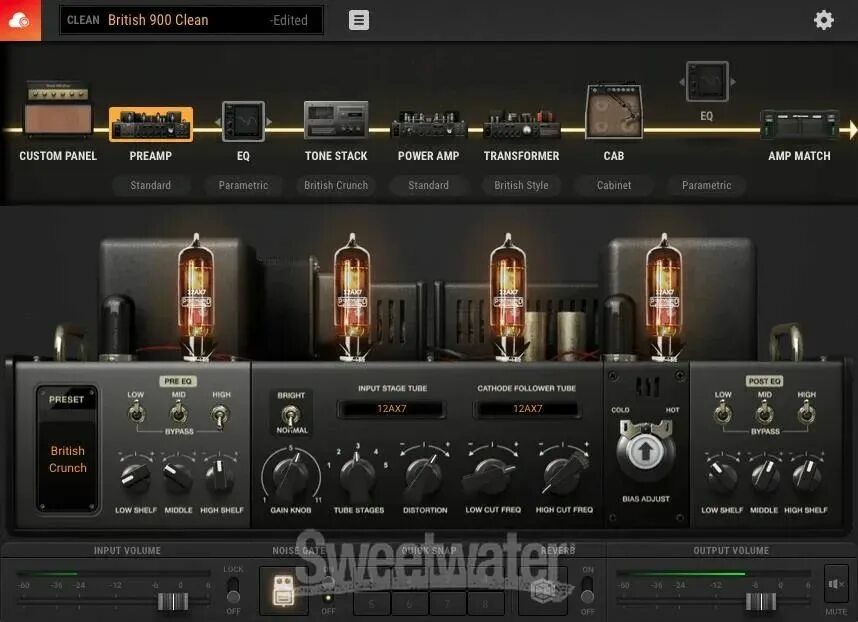
Task: Toggle the Post EQ Mid switch
Action: (764, 413)
